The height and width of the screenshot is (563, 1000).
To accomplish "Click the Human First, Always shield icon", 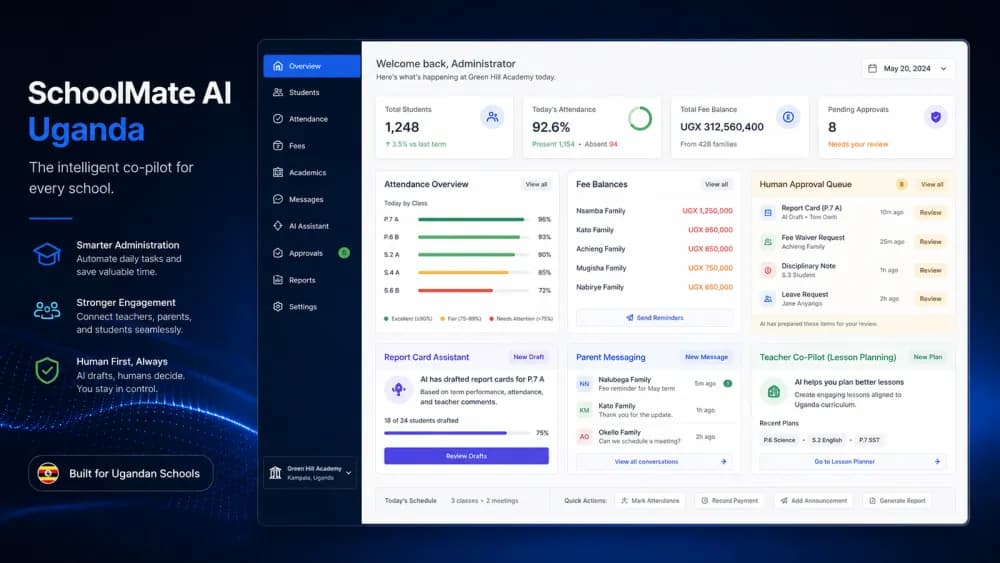I will point(47,370).
